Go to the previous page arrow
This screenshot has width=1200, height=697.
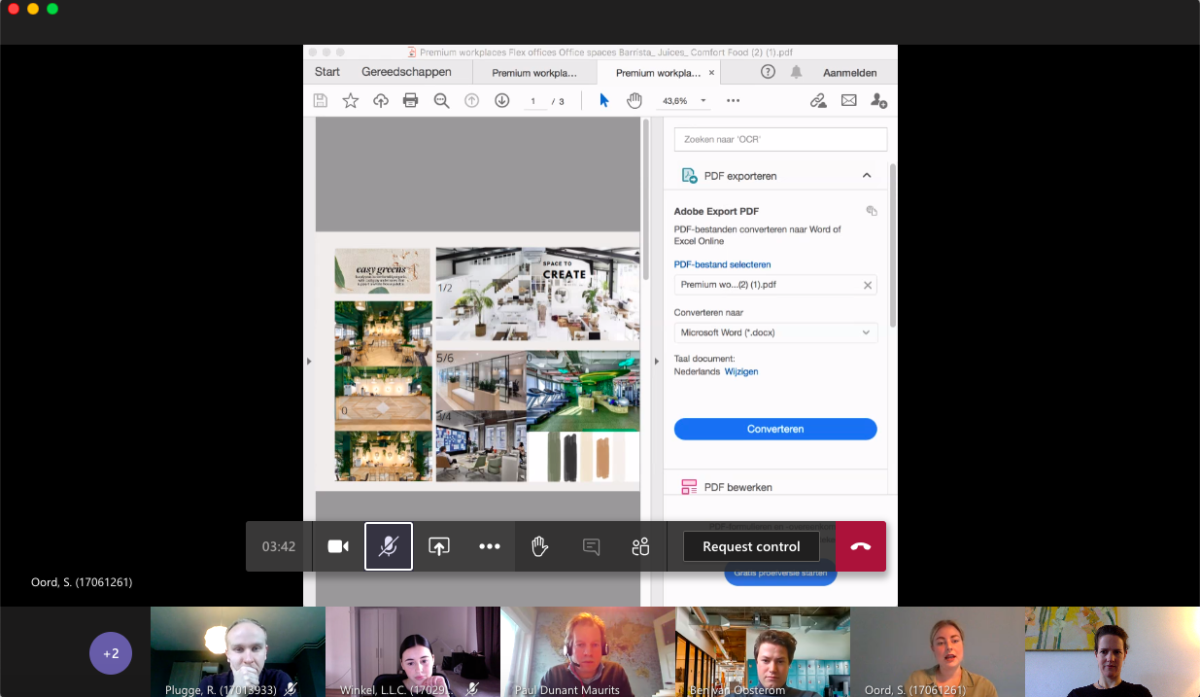pyautogui.click(x=472, y=100)
